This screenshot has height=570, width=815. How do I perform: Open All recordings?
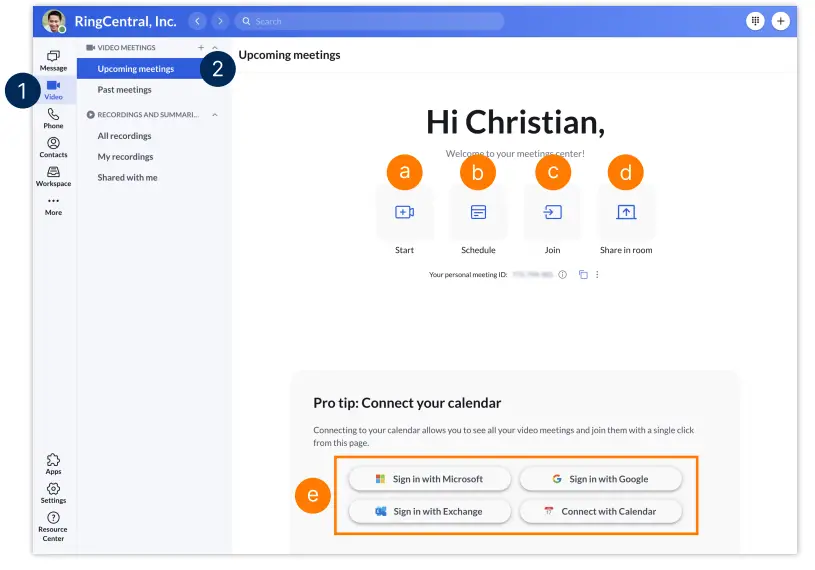point(124,136)
